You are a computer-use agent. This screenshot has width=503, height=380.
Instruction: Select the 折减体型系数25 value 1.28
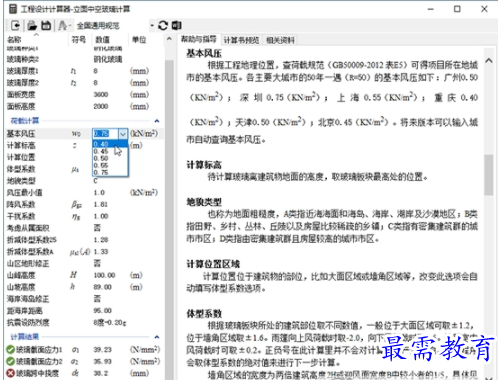(x=101, y=240)
